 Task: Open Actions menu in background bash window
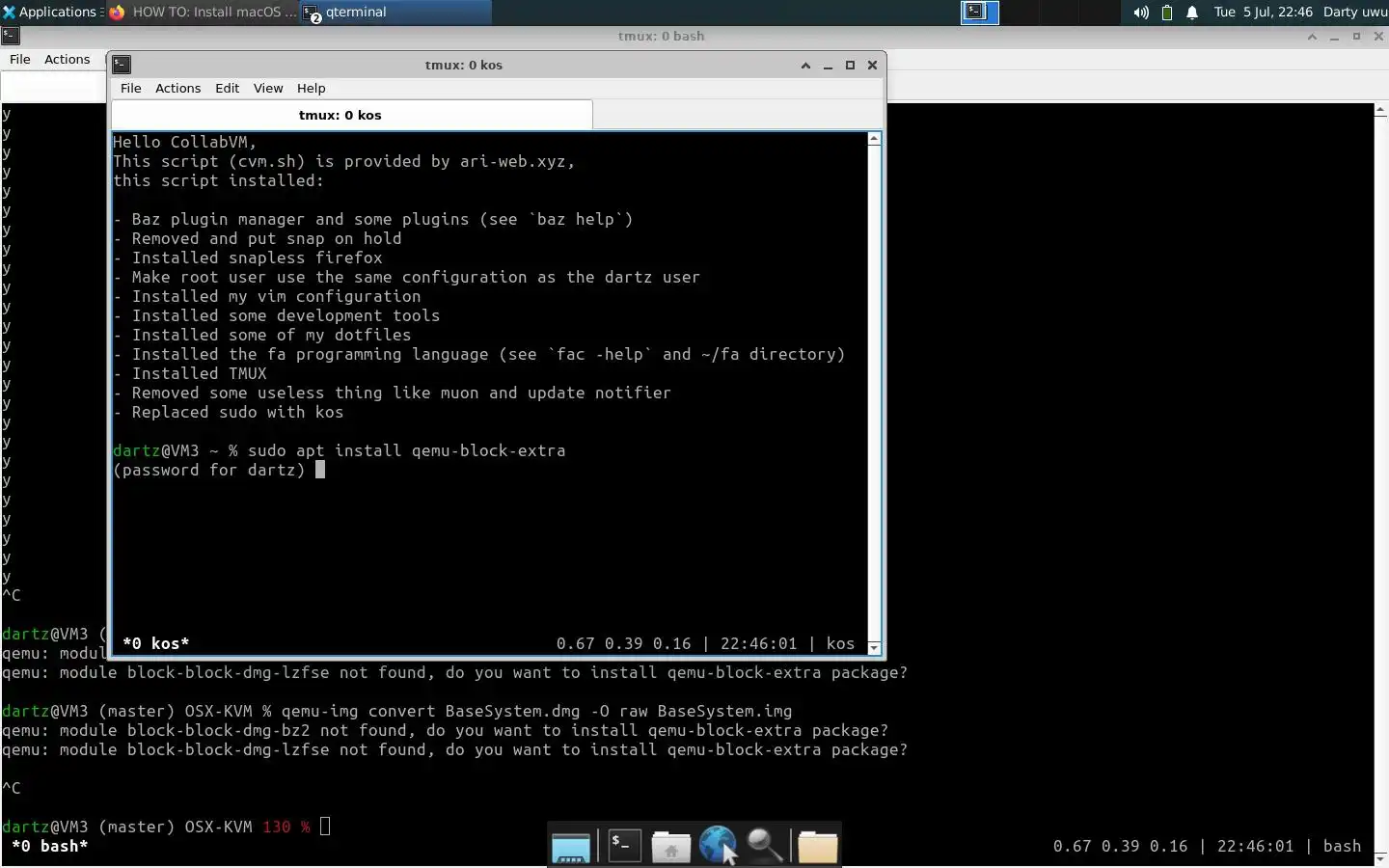[68, 59]
